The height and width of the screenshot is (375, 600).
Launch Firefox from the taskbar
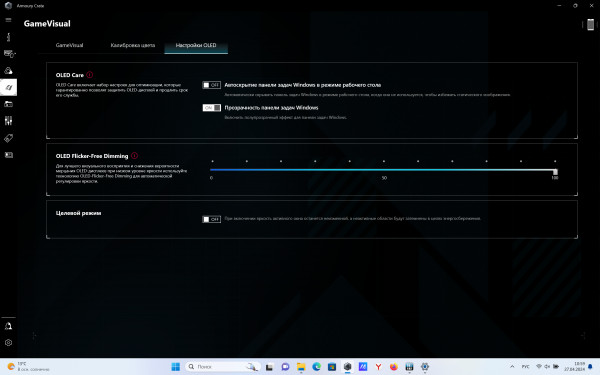click(394, 367)
